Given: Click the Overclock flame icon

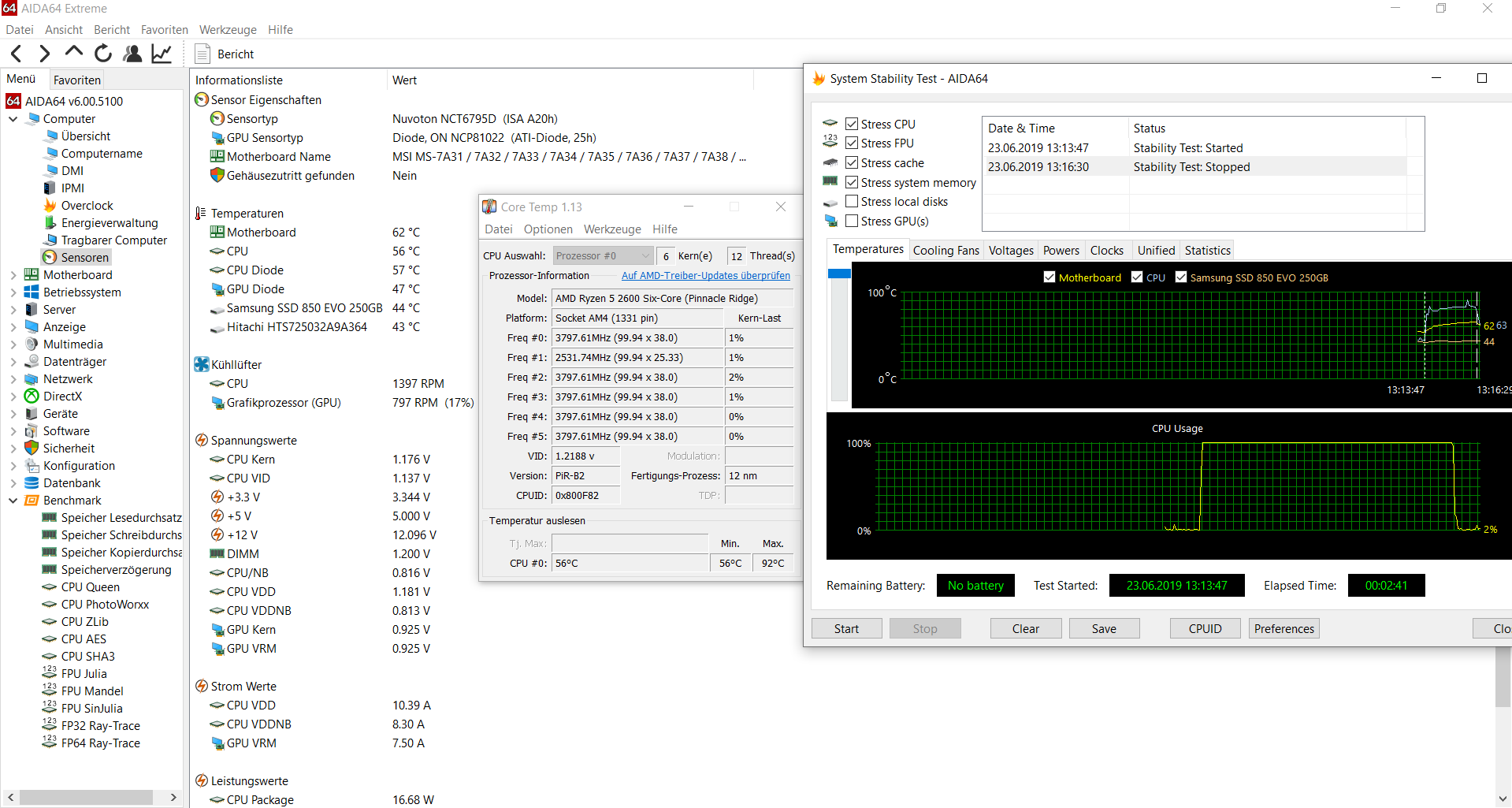Looking at the screenshot, I should click(x=50, y=205).
